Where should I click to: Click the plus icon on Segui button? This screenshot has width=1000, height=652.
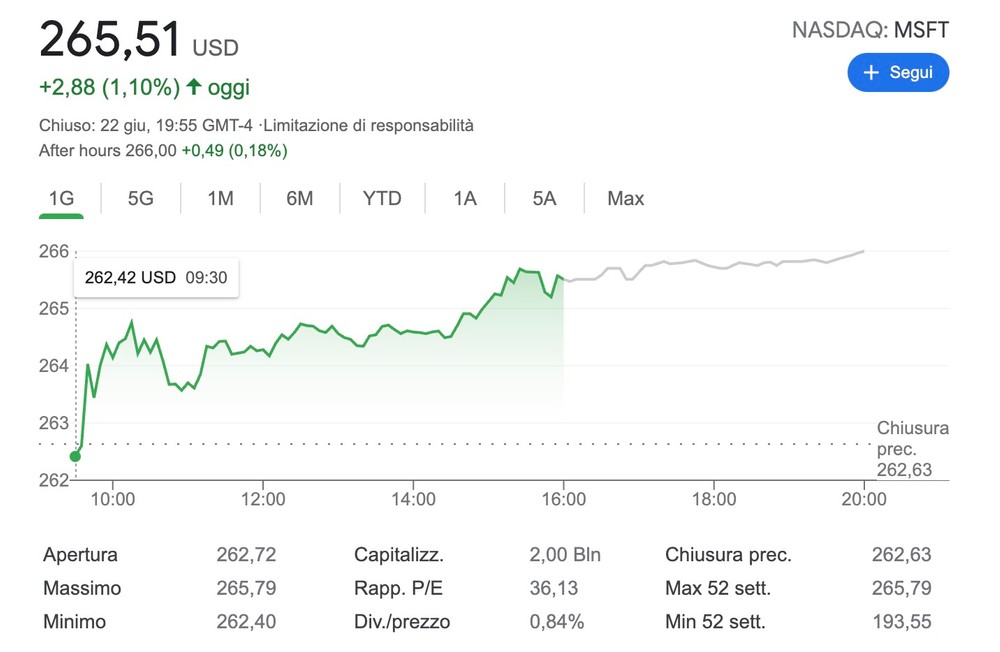click(x=871, y=73)
